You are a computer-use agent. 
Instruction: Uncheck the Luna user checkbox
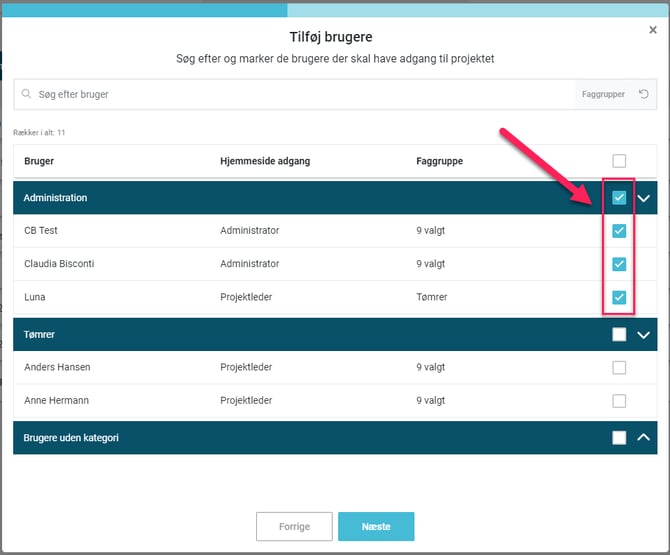pos(619,297)
